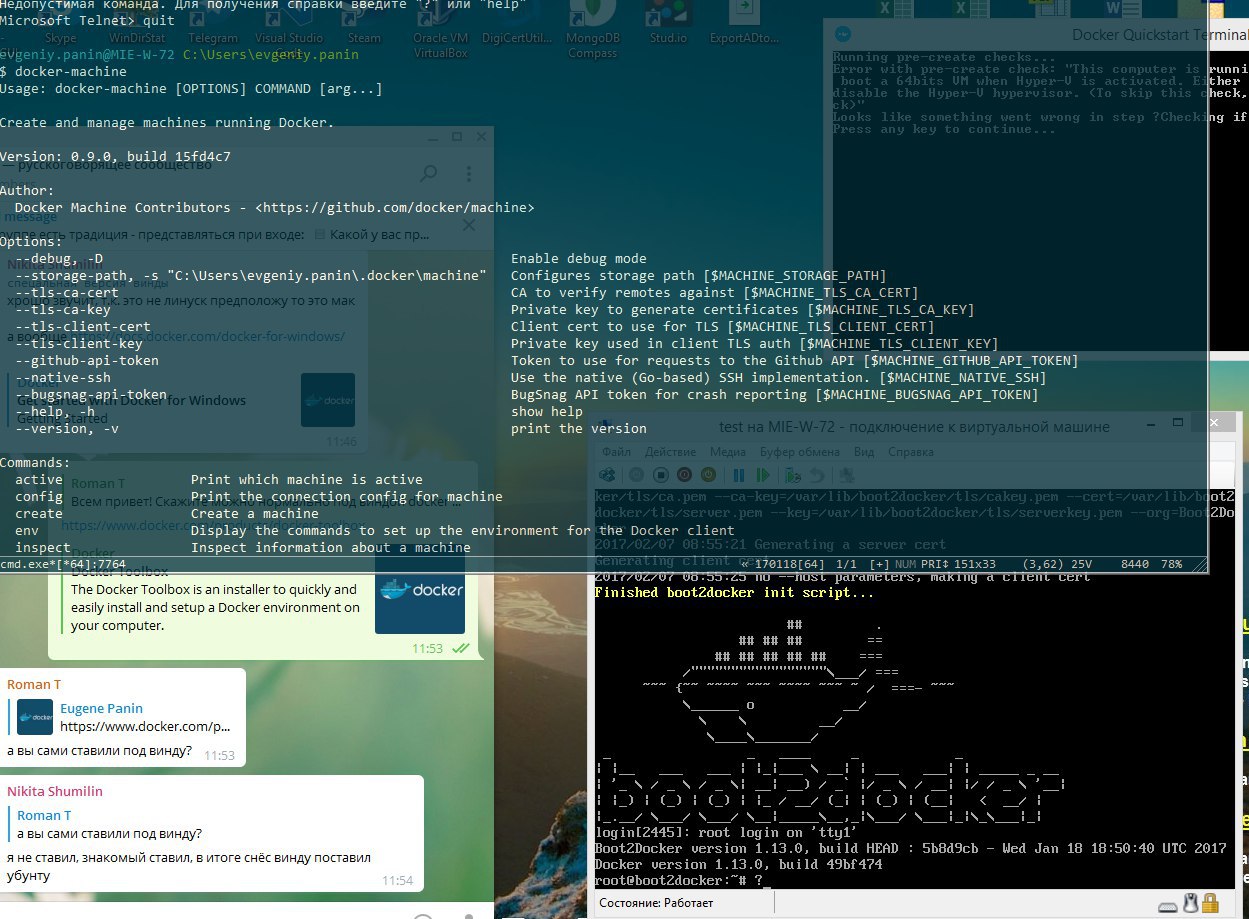Viewport: 1249px width, 919px height.
Task: Click the double-check read mark next to 11:53
Action: 460,648
